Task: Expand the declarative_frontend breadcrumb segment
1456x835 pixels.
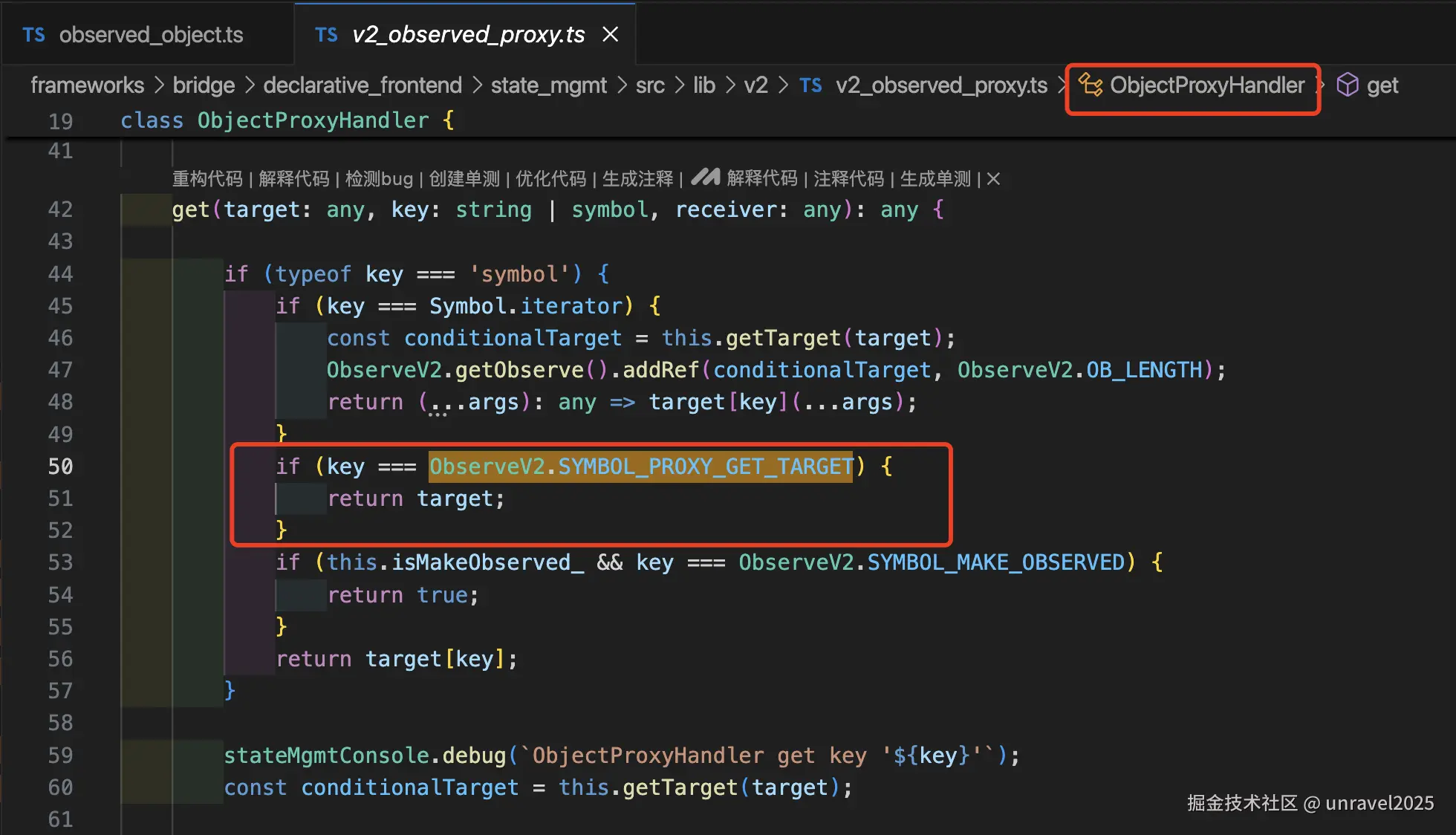Action: (x=362, y=85)
